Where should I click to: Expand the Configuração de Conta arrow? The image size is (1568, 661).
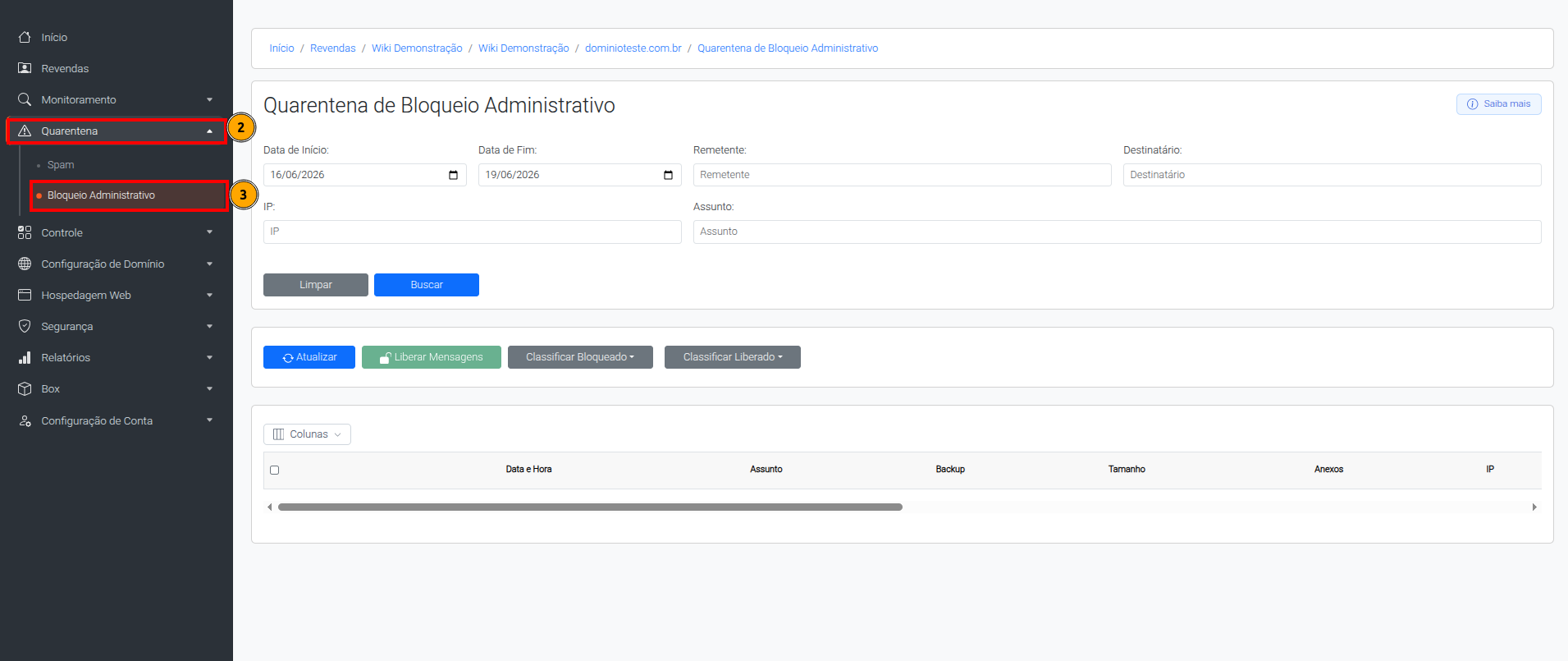(210, 420)
